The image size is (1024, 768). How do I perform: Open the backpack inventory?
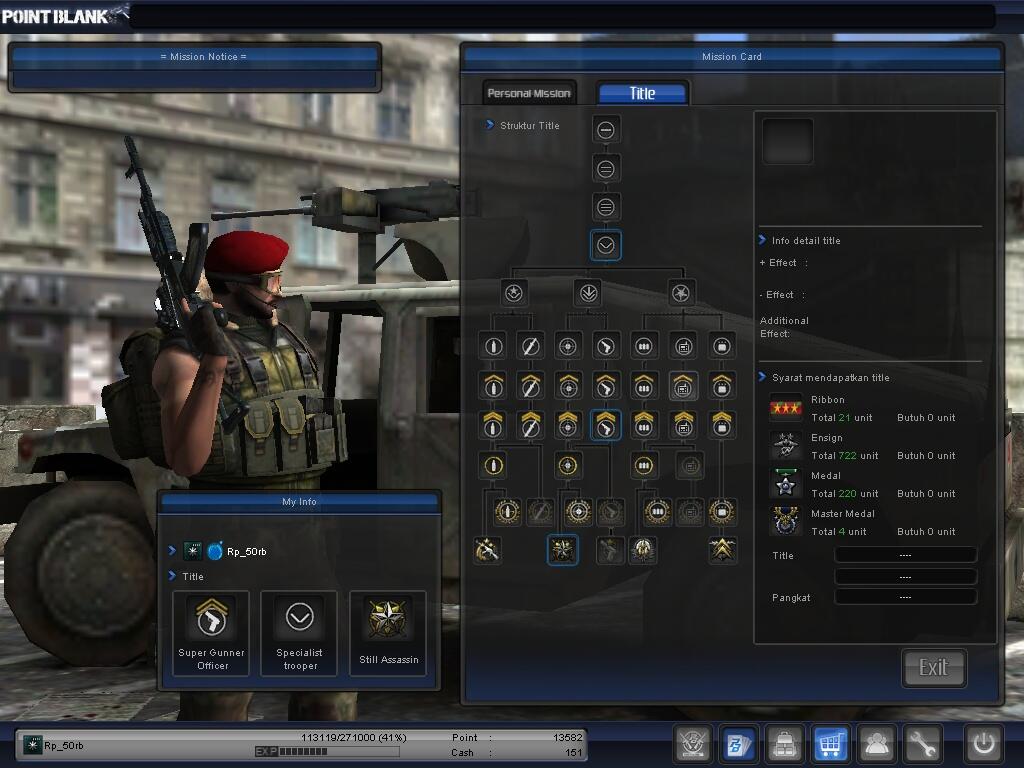784,744
